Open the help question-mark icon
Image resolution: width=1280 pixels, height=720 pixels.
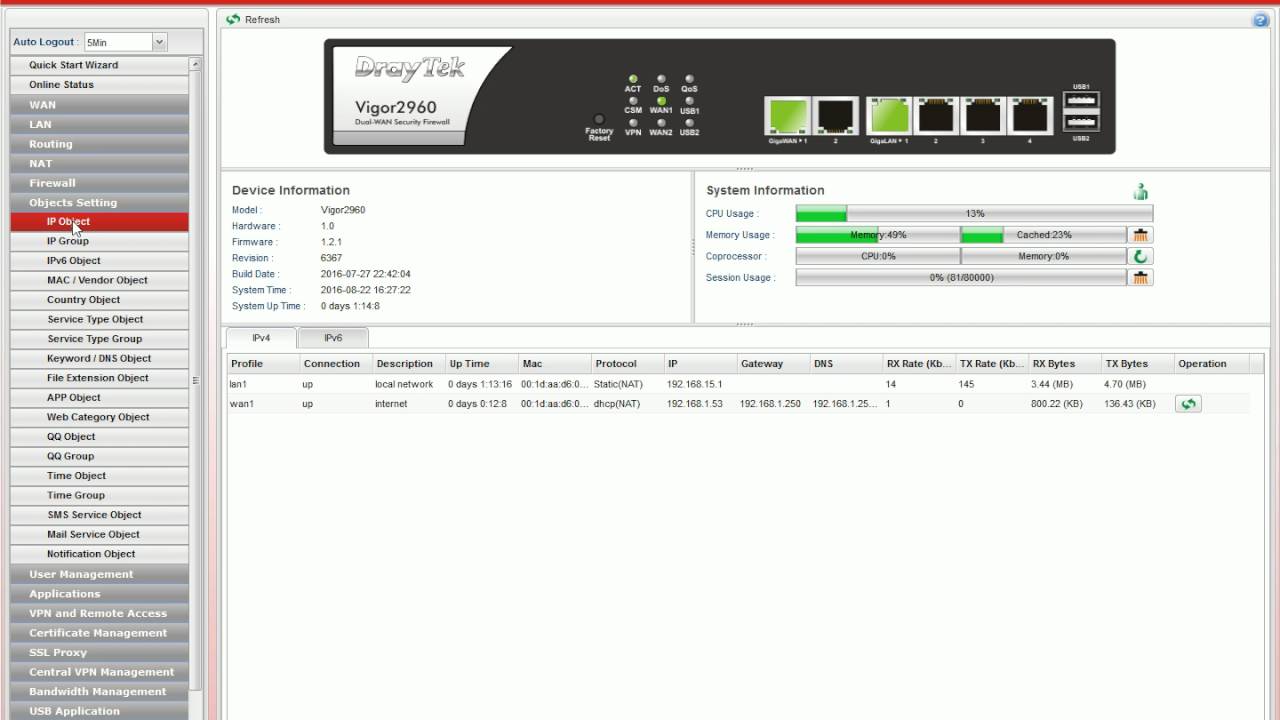click(1260, 20)
